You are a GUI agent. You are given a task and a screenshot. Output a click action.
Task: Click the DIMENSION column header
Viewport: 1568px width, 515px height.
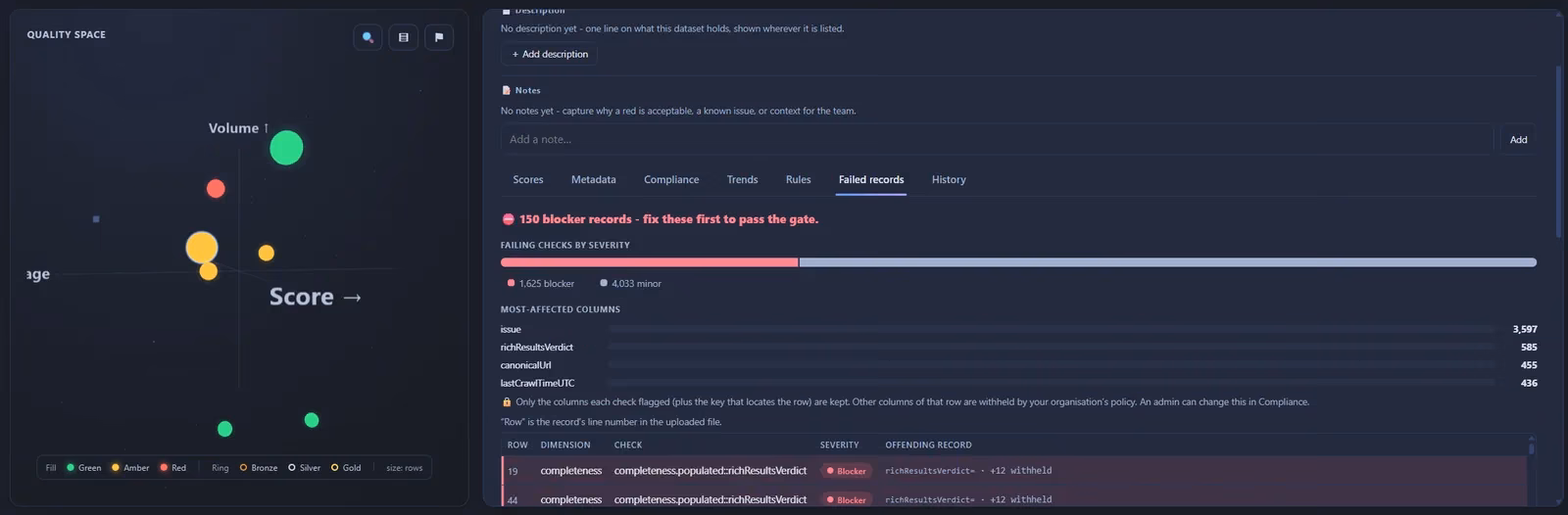(565, 445)
